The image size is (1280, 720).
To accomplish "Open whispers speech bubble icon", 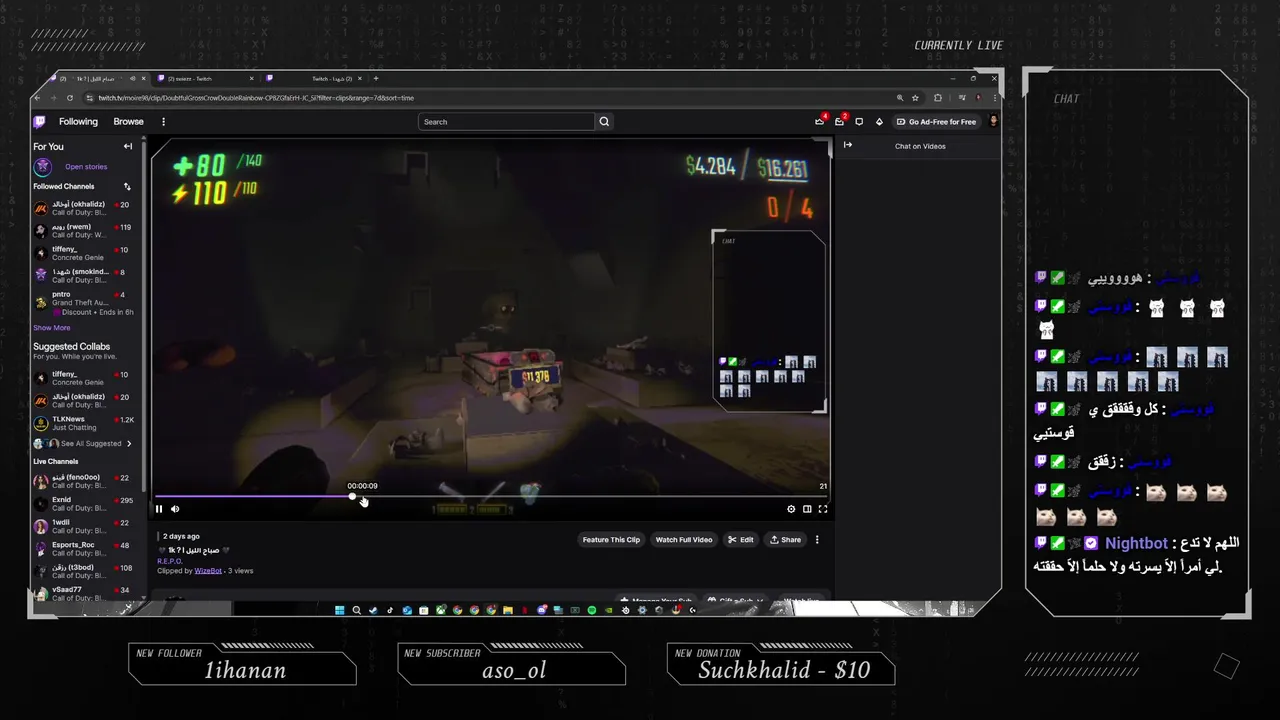I will [x=859, y=122].
